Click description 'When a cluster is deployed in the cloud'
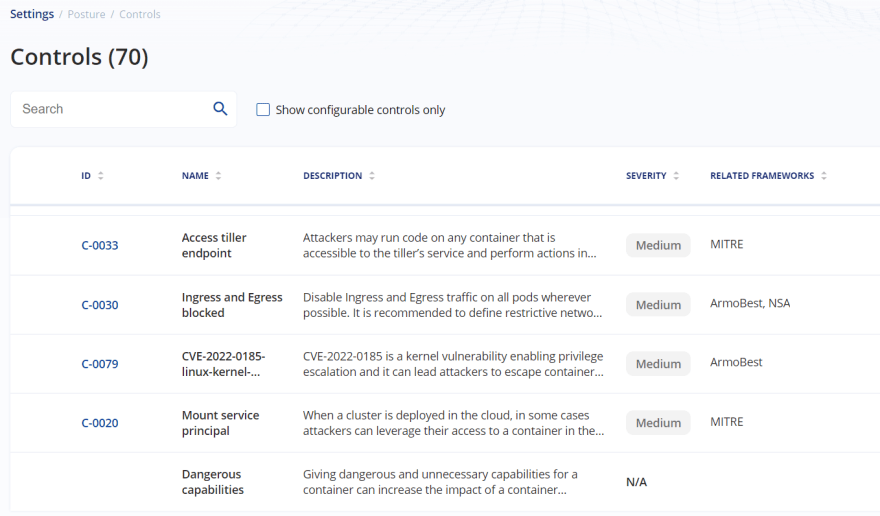This screenshot has height=516, width=880. [x=453, y=423]
